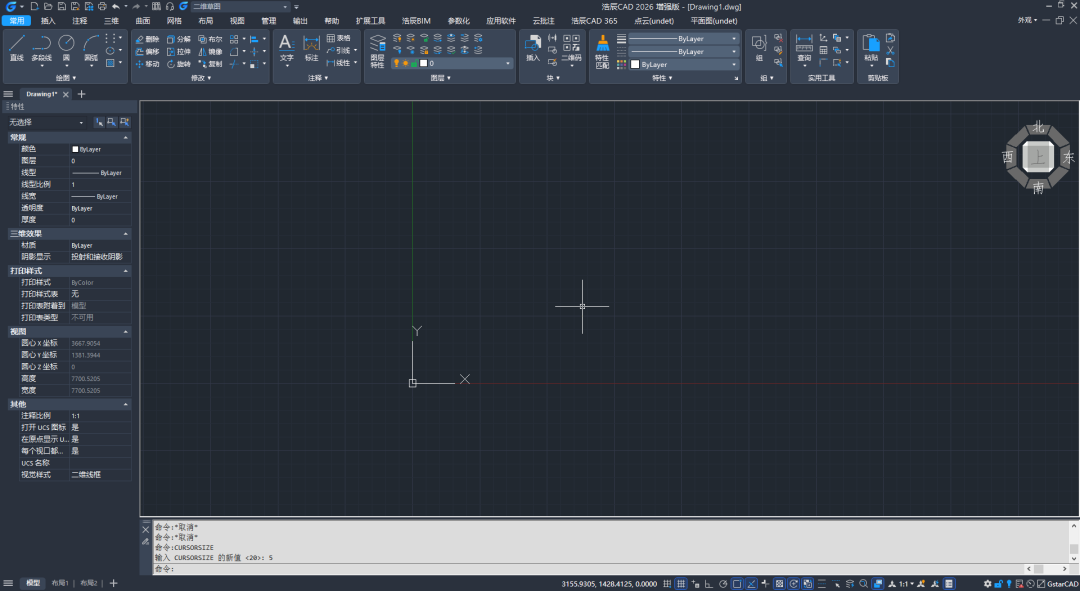Open the 文字 (Text) annotation tool
Screen dimensions: 1080x591
[287, 48]
